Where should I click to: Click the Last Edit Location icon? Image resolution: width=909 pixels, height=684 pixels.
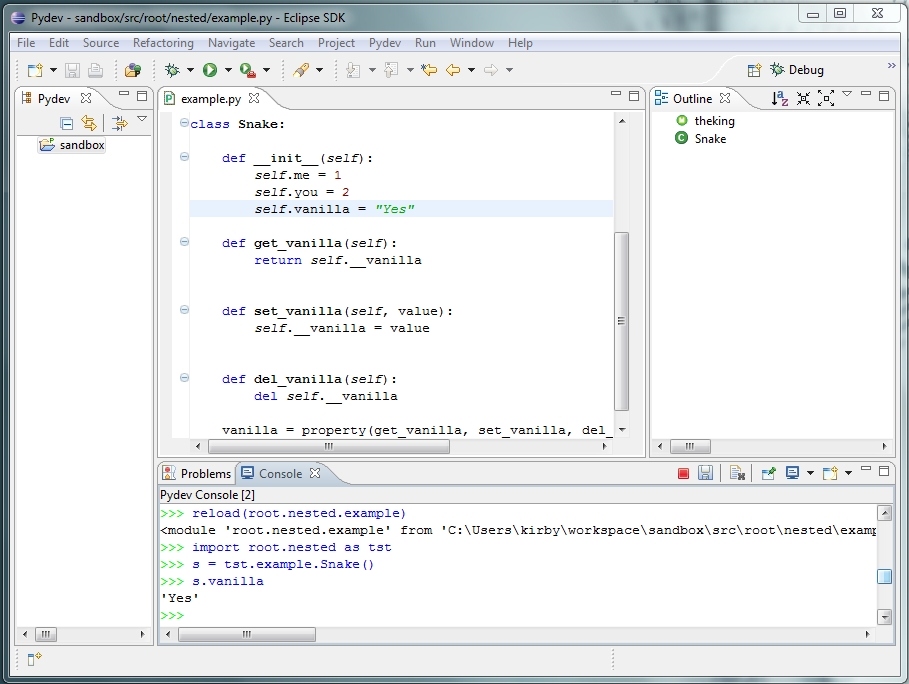[430, 70]
